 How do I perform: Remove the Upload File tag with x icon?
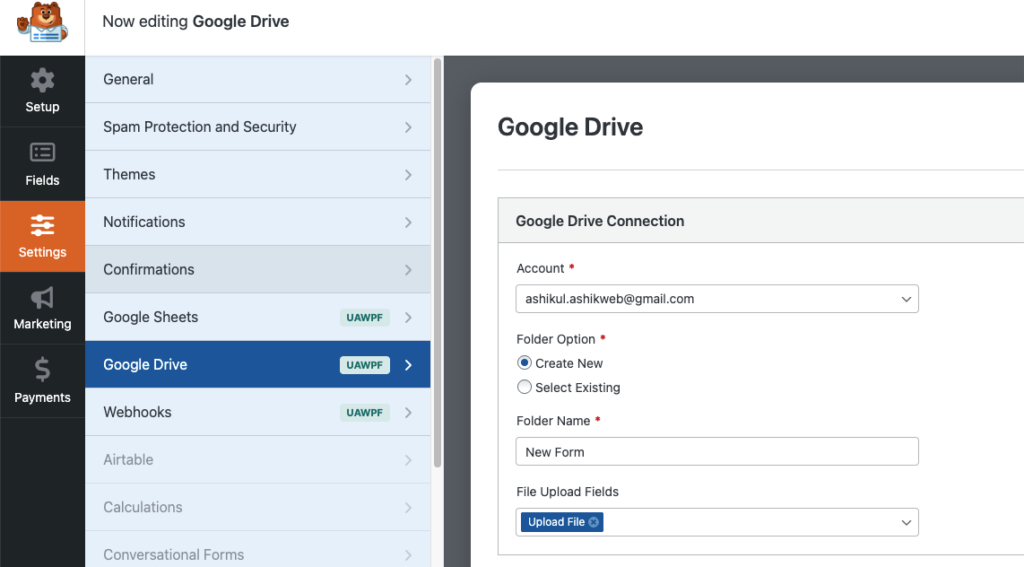594,522
